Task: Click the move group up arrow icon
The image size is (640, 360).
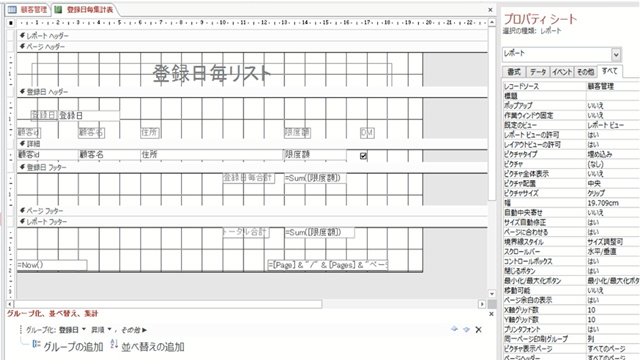Action: click(454, 329)
